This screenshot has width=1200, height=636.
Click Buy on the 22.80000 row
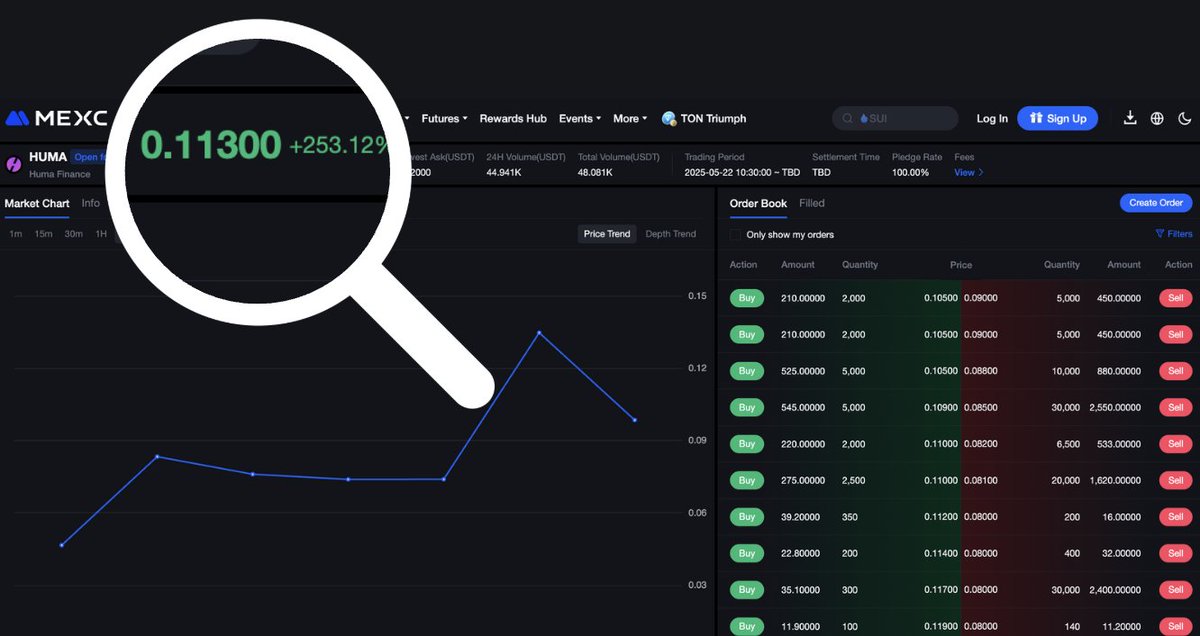[747, 553]
